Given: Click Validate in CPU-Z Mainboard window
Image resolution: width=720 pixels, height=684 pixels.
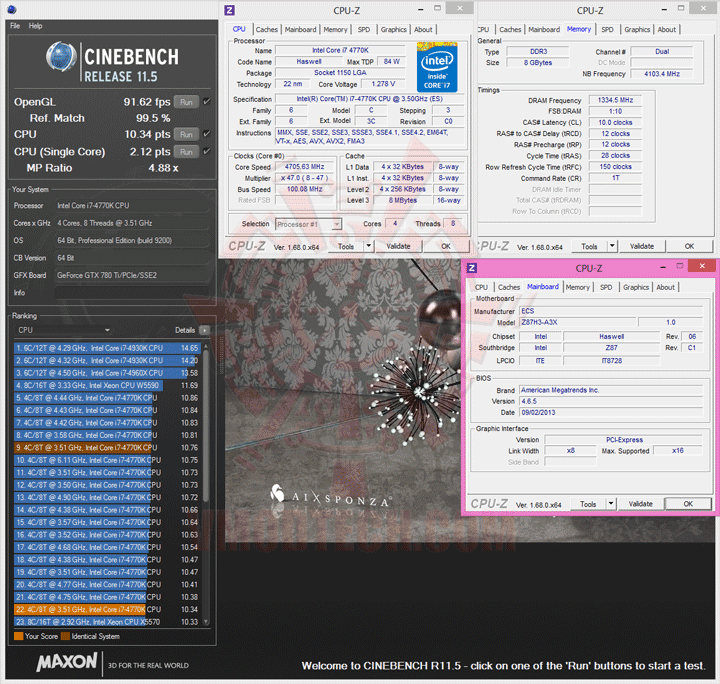Looking at the screenshot, I should (640, 504).
